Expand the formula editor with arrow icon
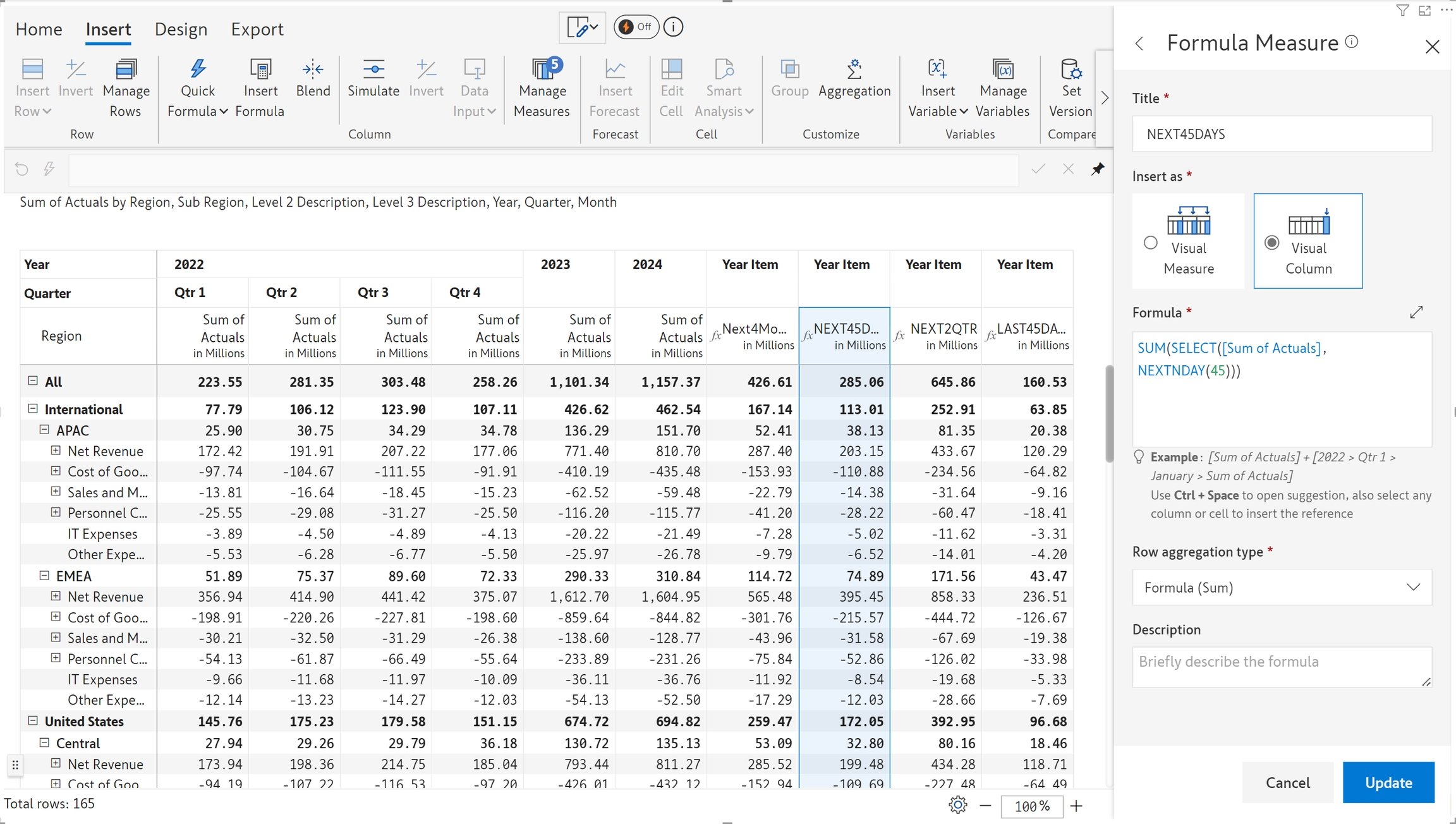The width and height of the screenshot is (1456, 824). 1416,312
